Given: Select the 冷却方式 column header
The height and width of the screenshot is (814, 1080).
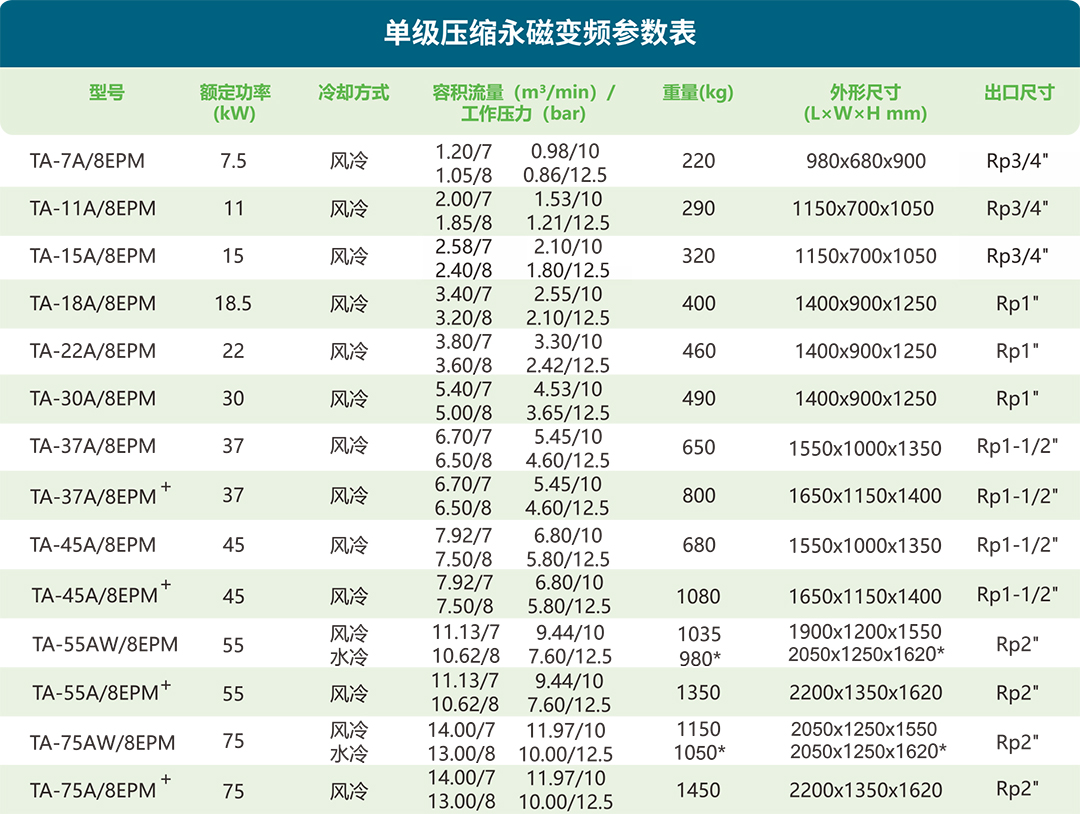Looking at the screenshot, I should click(353, 93).
